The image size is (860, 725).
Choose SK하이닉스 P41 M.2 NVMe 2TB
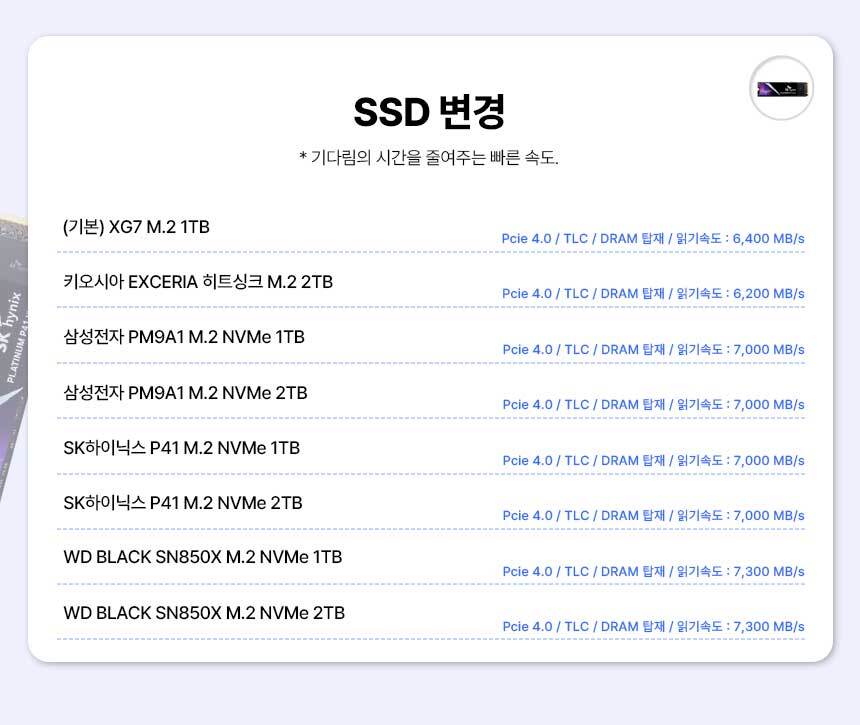(183, 503)
